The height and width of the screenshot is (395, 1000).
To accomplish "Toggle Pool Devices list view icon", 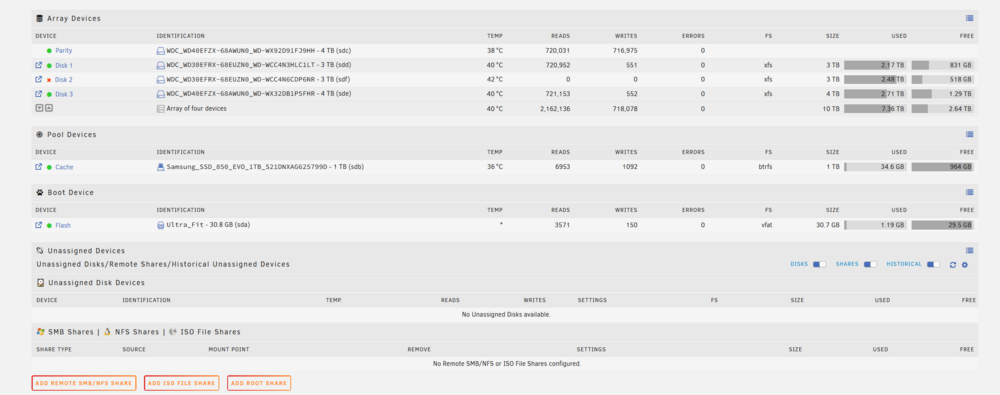I will coord(969,135).
